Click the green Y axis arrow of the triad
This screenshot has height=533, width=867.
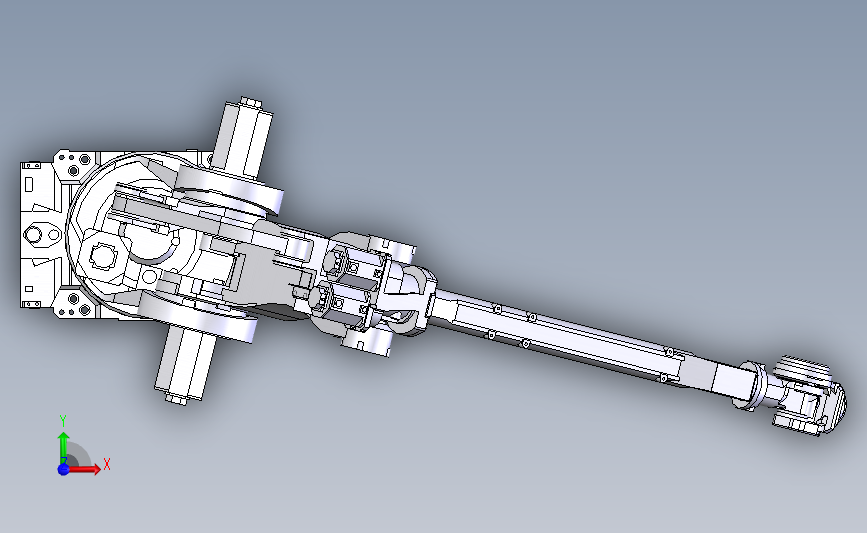pyautogui.click(x=64, y=448)
